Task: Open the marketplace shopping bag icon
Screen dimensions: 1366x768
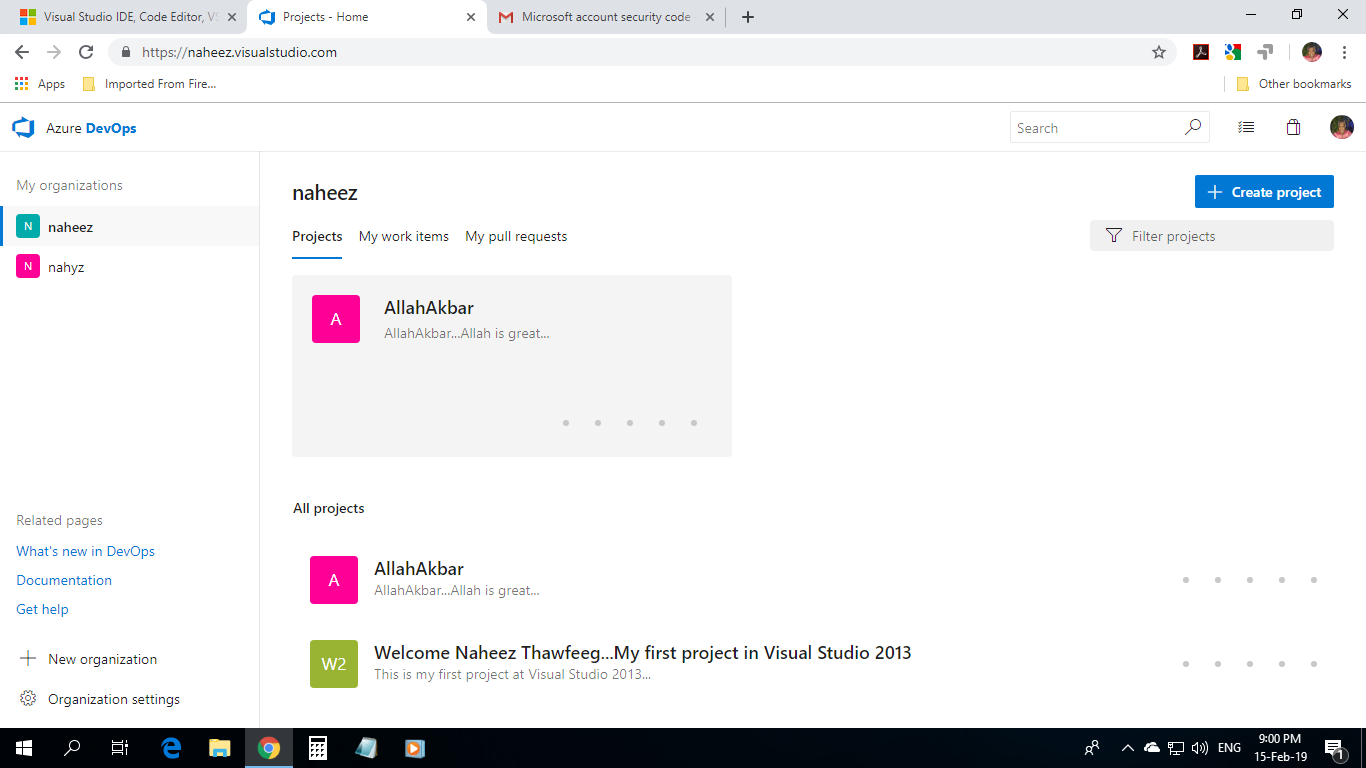Action: click(1293, 127)
